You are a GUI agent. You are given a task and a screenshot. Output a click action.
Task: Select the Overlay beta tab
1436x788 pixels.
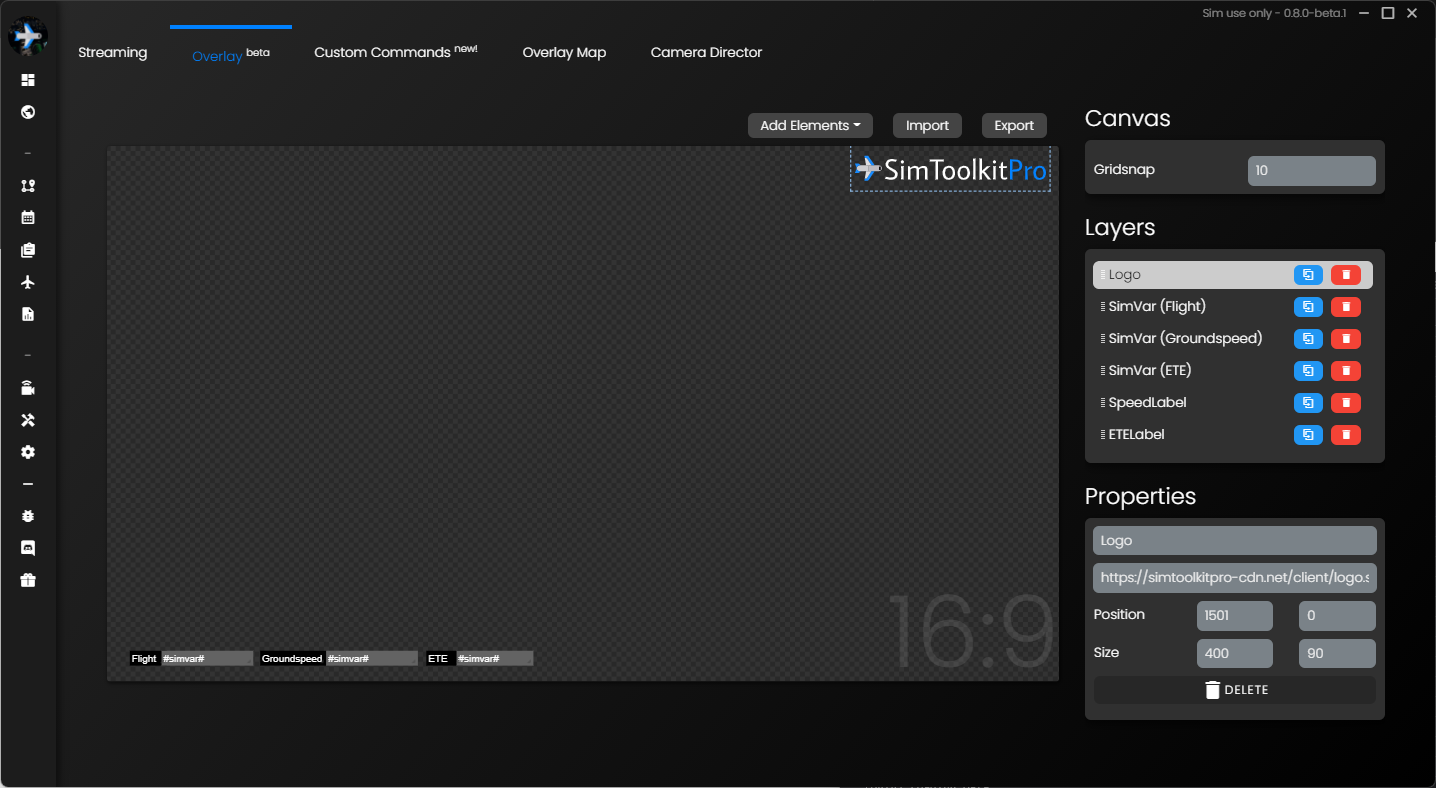point(231,54)
